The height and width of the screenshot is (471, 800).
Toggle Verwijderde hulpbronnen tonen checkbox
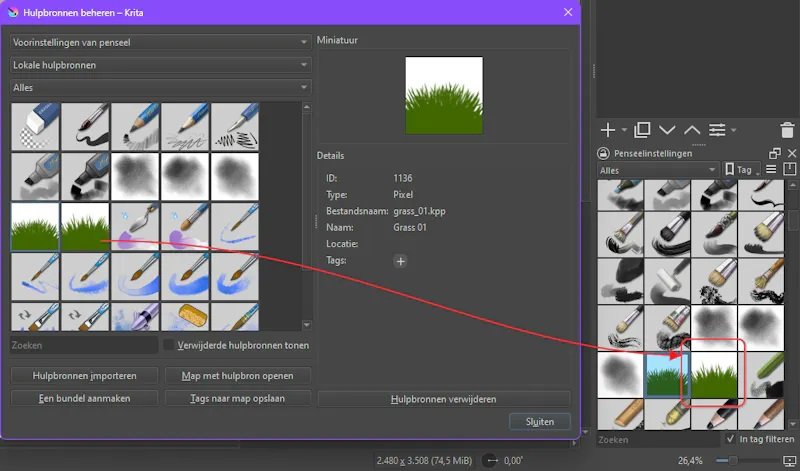coord(168,345)
